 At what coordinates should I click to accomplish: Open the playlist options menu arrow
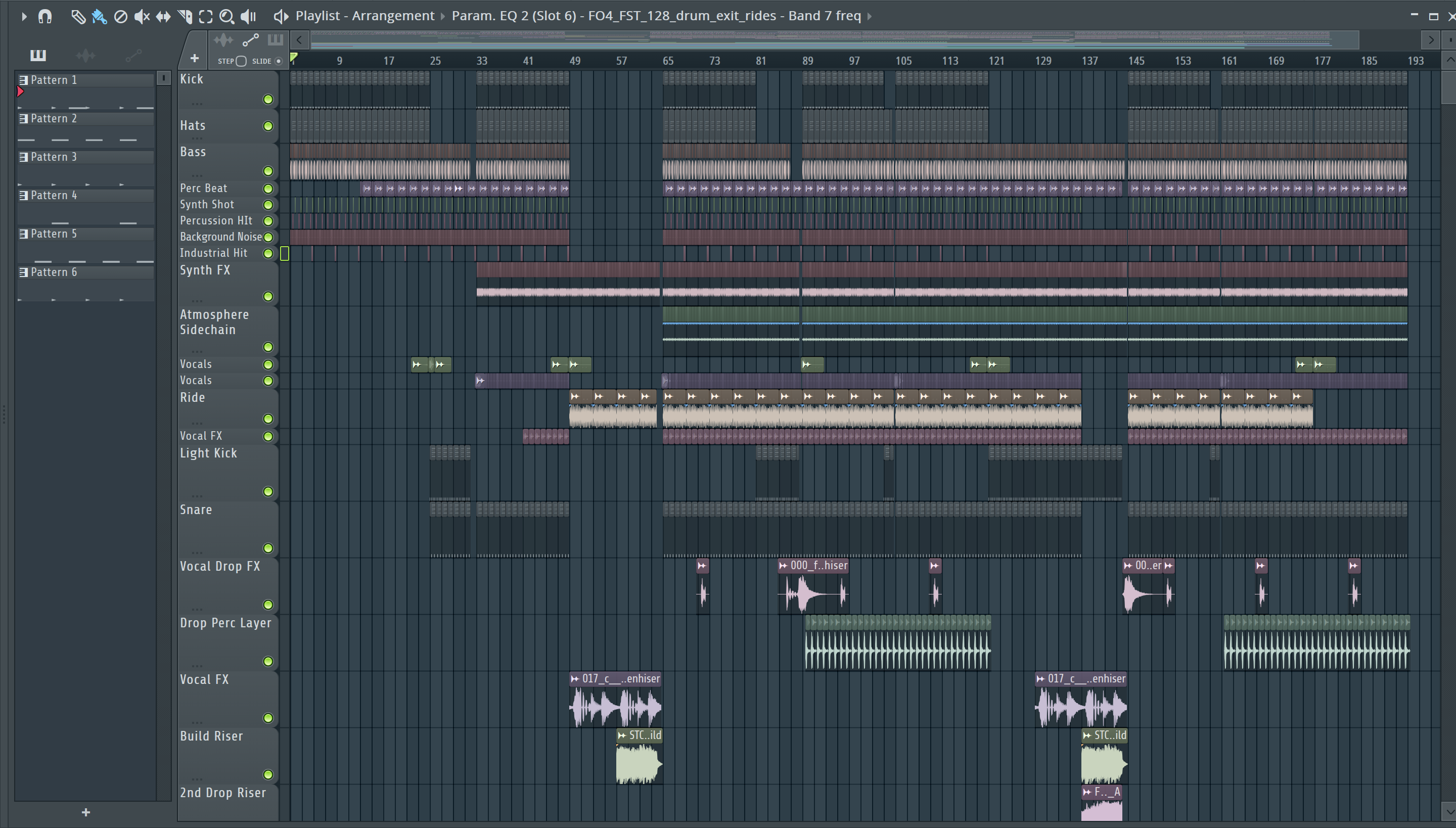(23, 16)
